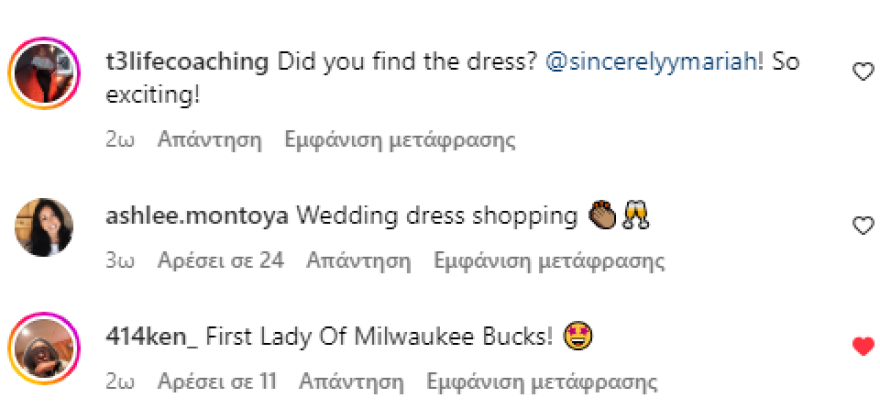Show translation for ashlee.montoya's comment

549,262
